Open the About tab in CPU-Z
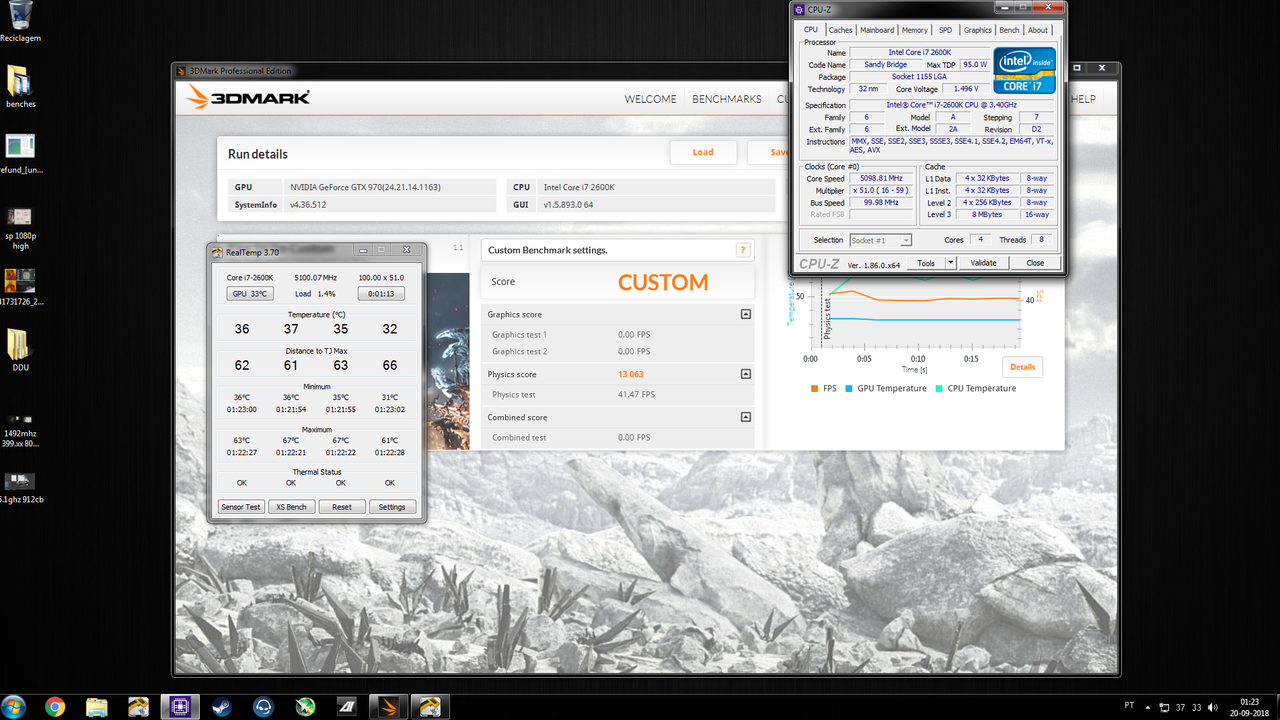Viewport: 1280px width, 720px height. 1038,30
